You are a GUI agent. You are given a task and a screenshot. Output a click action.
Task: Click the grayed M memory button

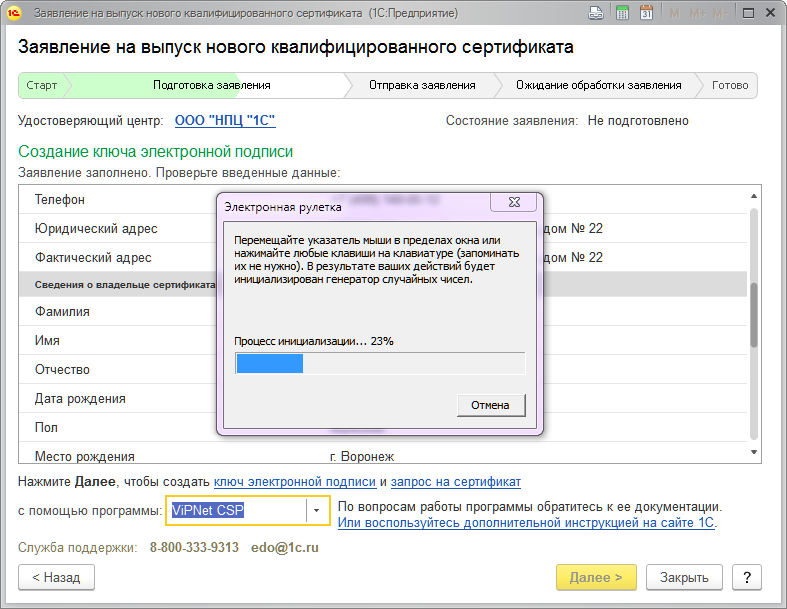[675, 14]
